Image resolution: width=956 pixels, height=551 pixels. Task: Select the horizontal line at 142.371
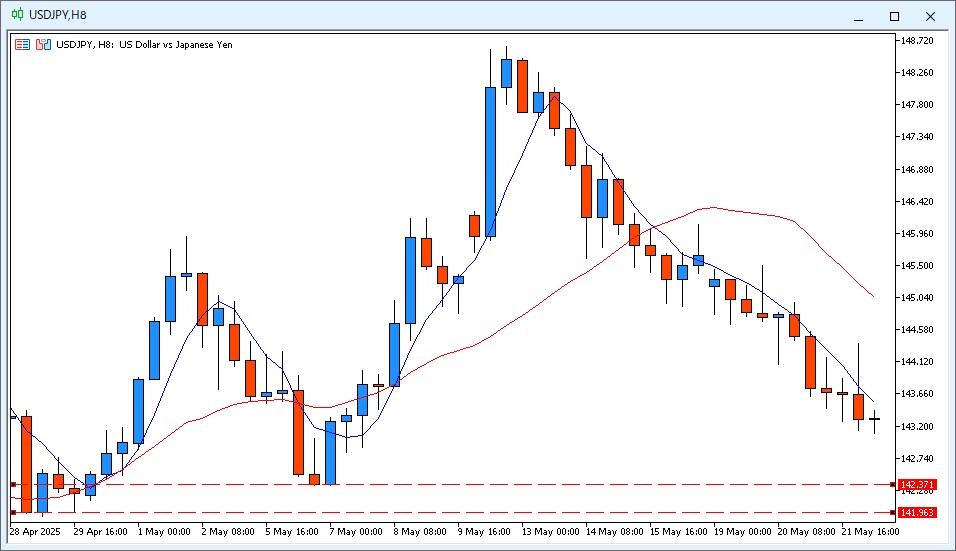coord(452,485)
